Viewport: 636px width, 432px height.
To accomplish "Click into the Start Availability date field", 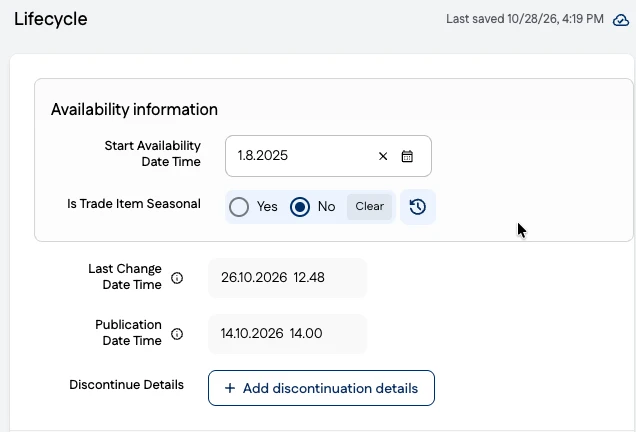I will click(x=328, y=156).
